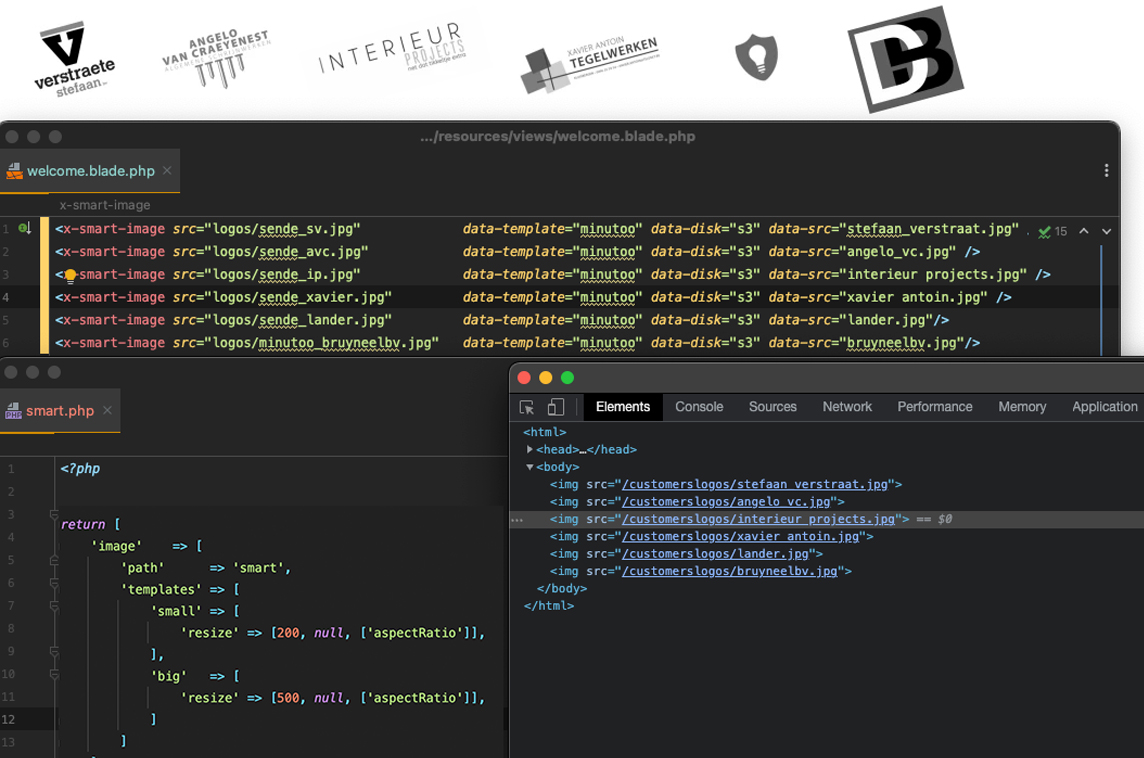This screenshot has width=1144, height=758.
Task: Toggle the device toolbar icon in DevTools
Action: point(556,406)
